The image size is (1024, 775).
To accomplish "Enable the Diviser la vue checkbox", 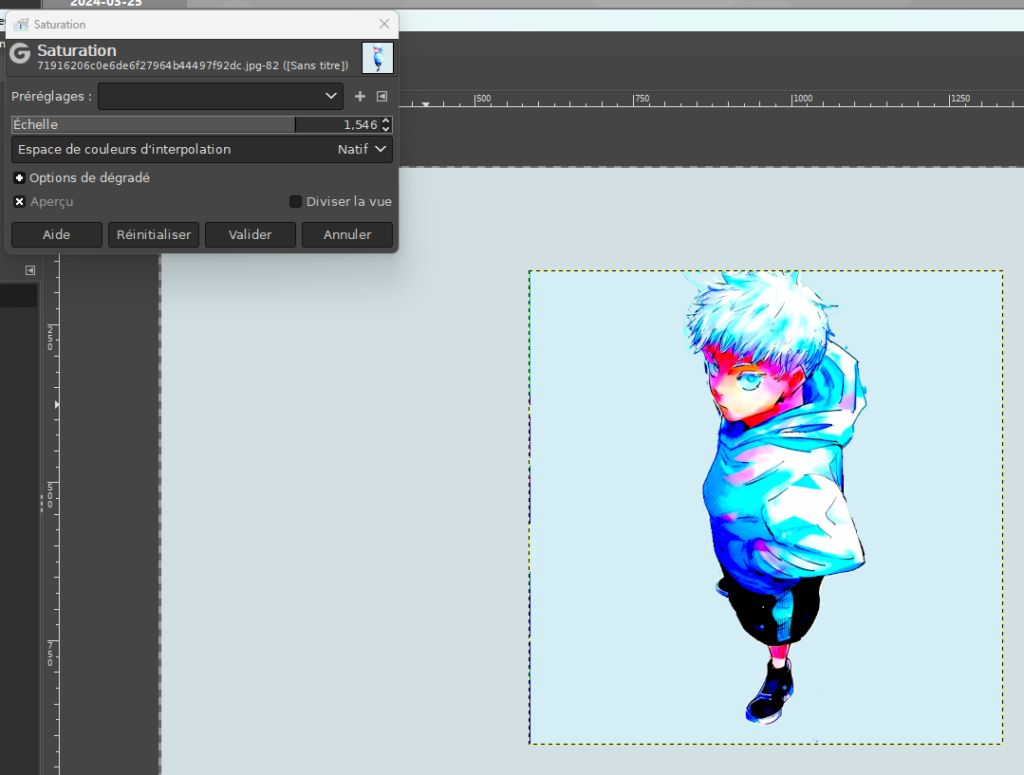I will tap(295, 202).
